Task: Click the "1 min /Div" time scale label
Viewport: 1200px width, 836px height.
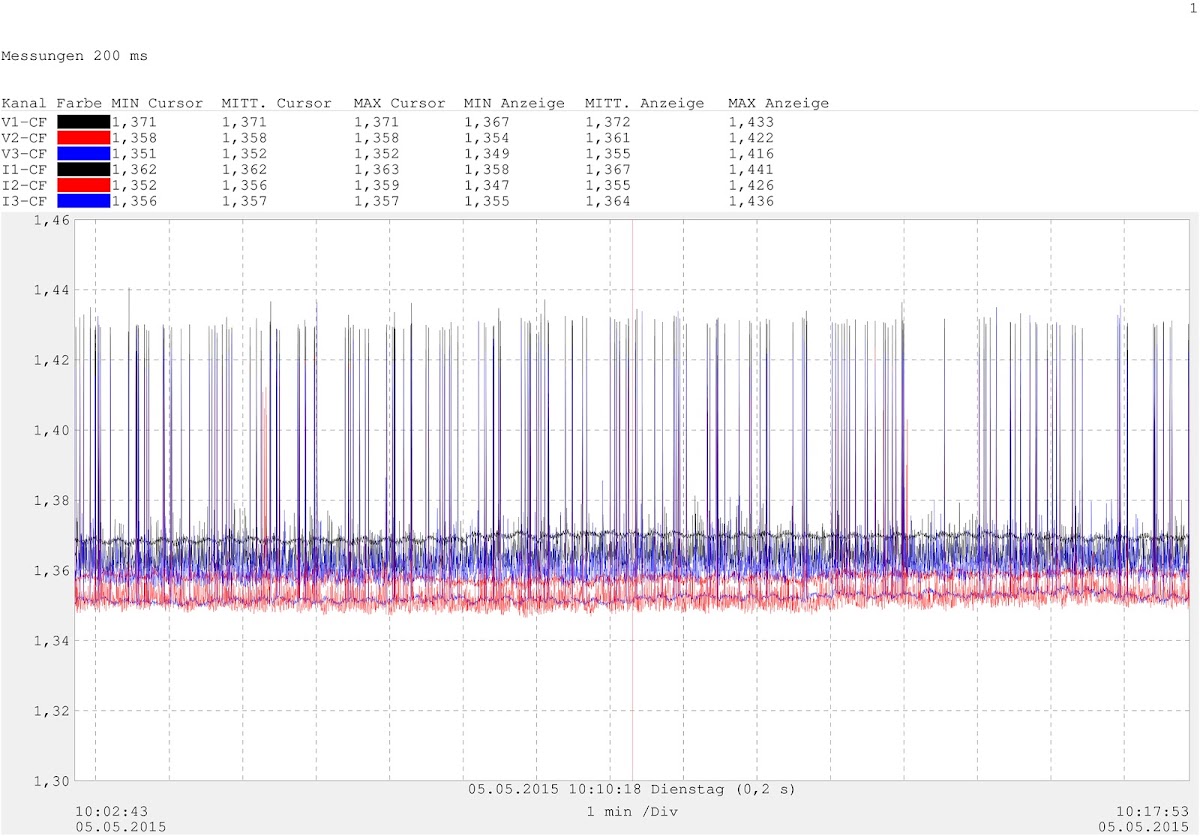Action: [x=631, y=811]
